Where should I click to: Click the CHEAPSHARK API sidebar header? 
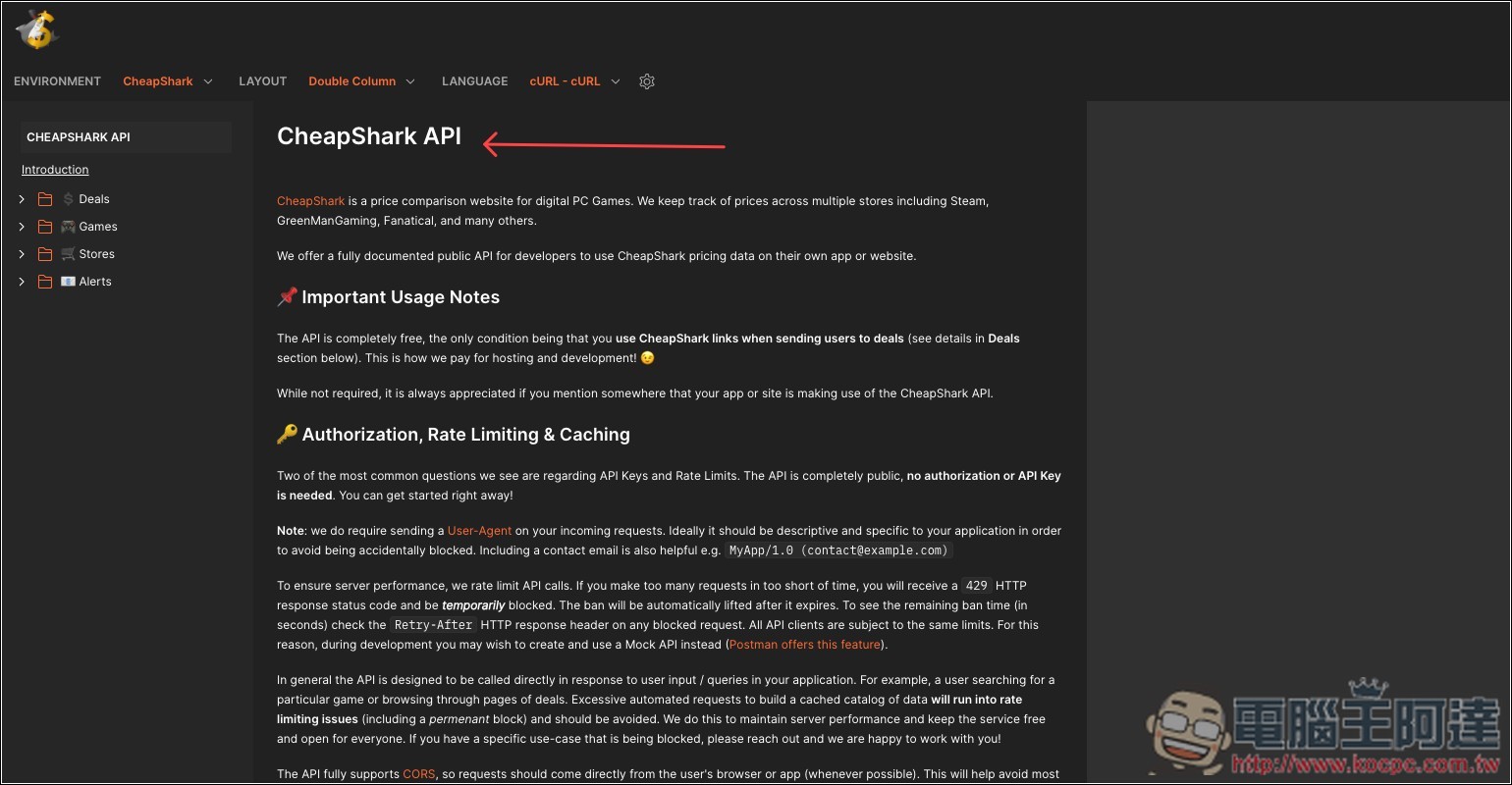point(126,137)
